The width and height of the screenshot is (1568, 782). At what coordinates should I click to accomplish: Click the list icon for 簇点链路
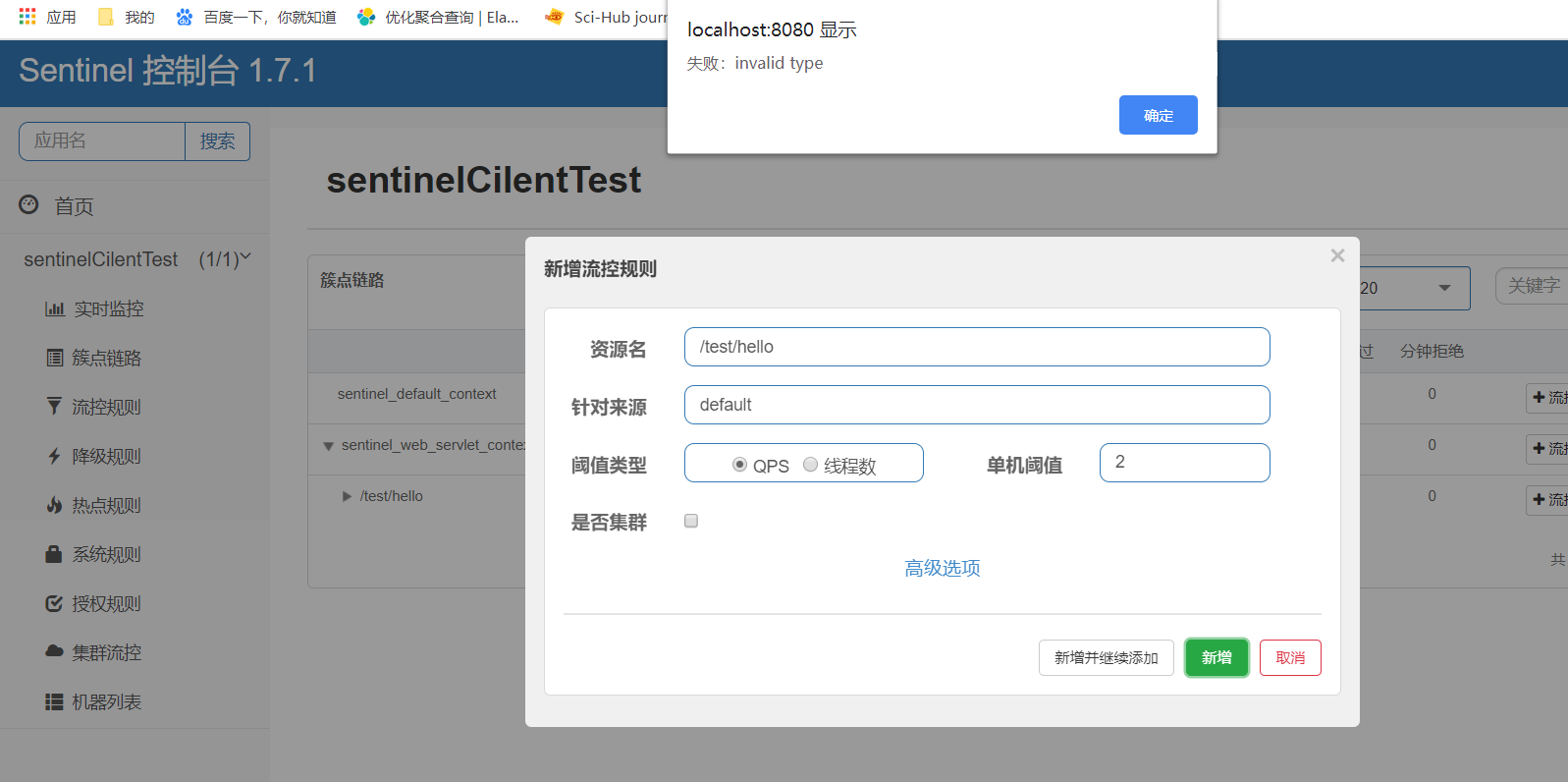click(x=55, y=358)
